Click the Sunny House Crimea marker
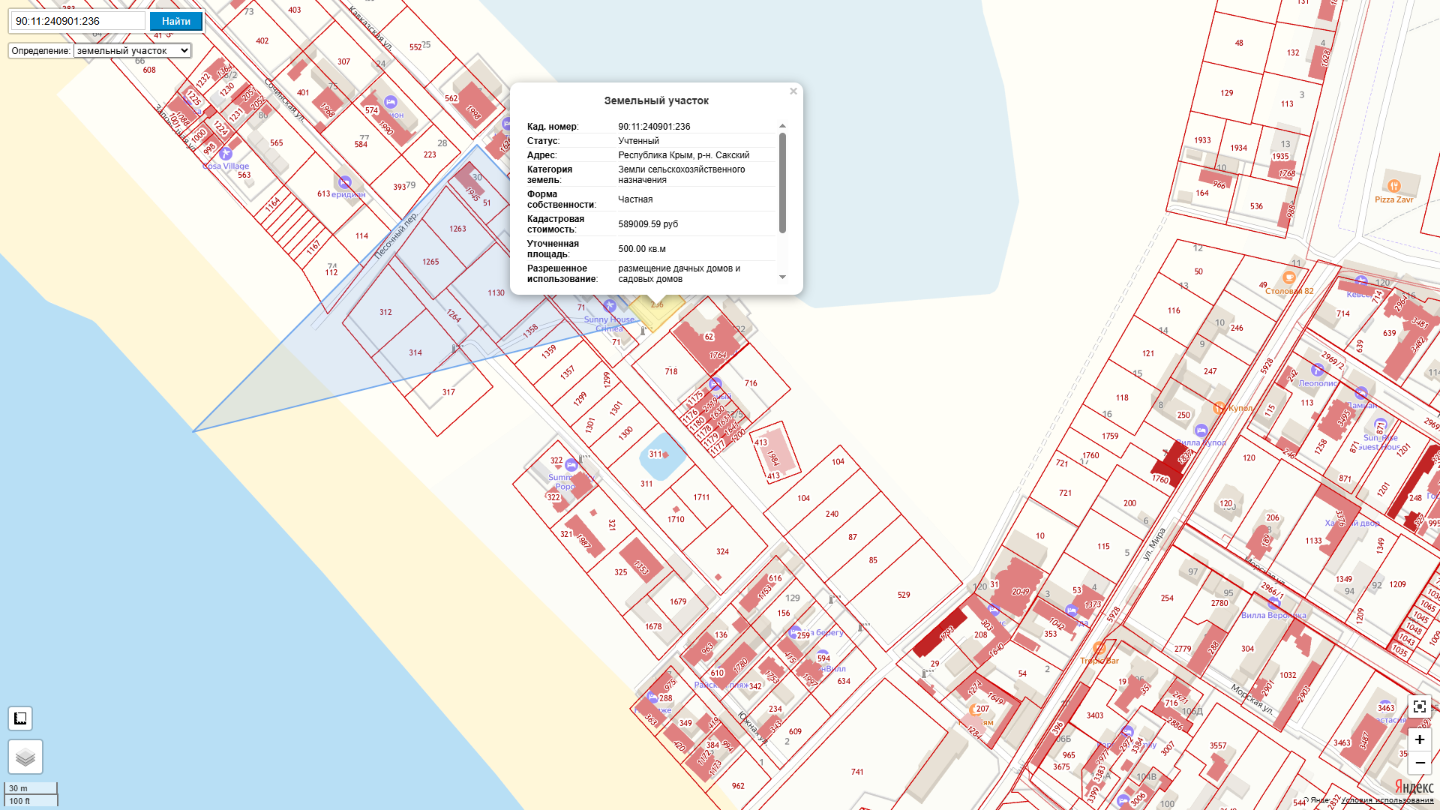1440x810 pixels. pyautogui.click(x=610, y=306)
